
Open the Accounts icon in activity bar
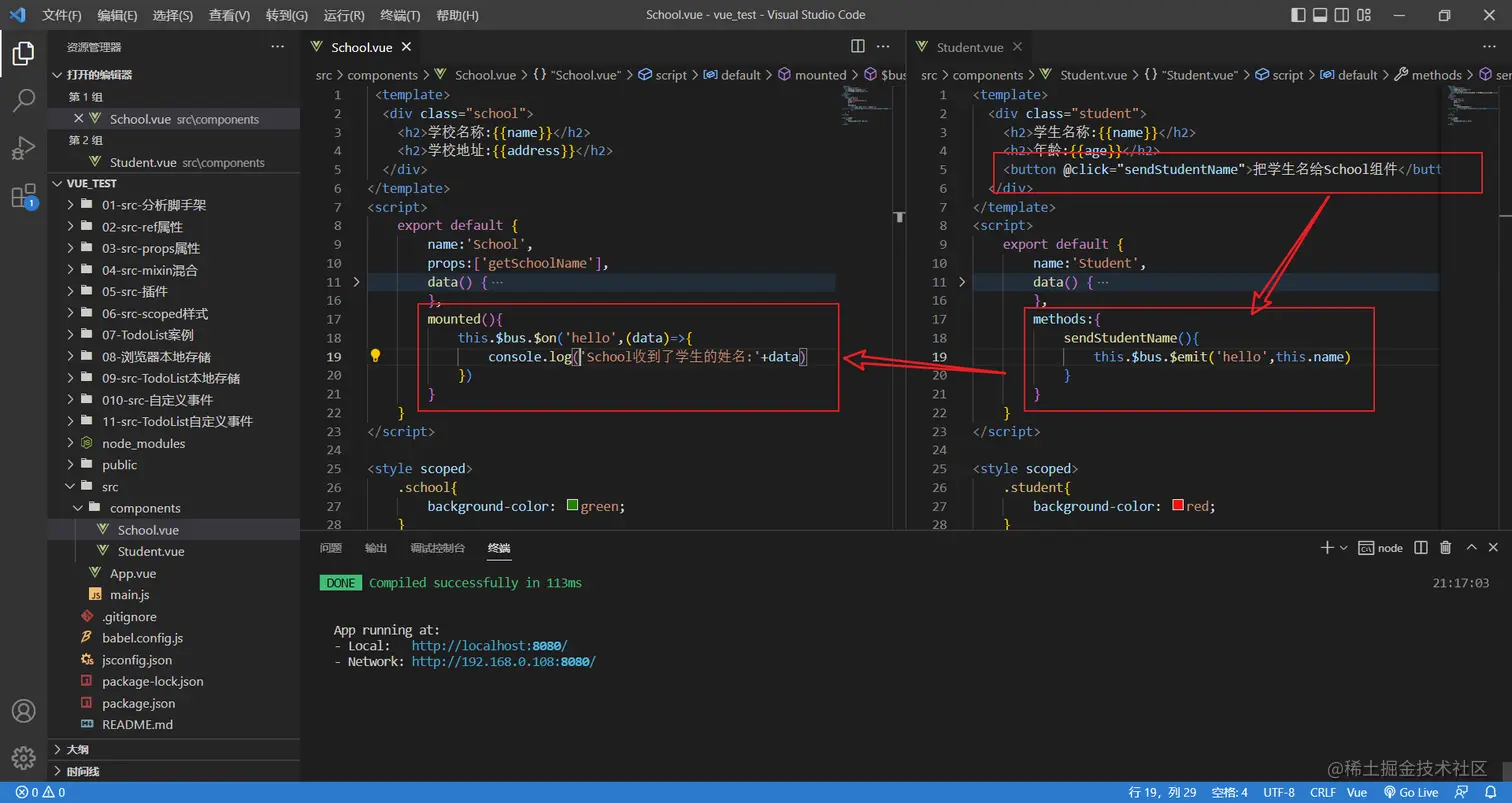pos(23,711)
